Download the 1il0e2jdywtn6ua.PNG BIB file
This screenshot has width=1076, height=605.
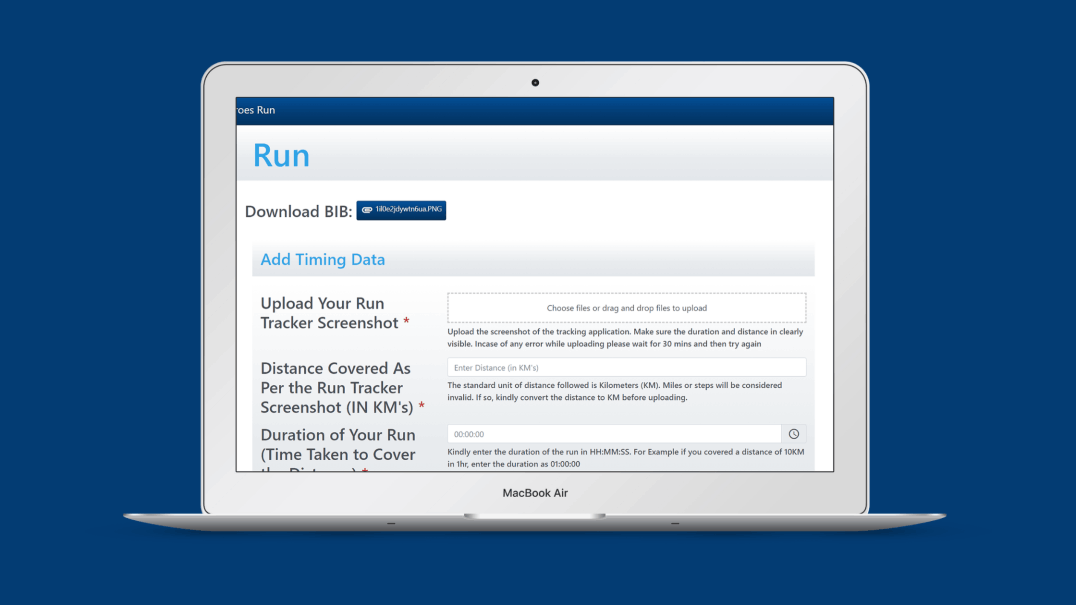pos(401,210)
